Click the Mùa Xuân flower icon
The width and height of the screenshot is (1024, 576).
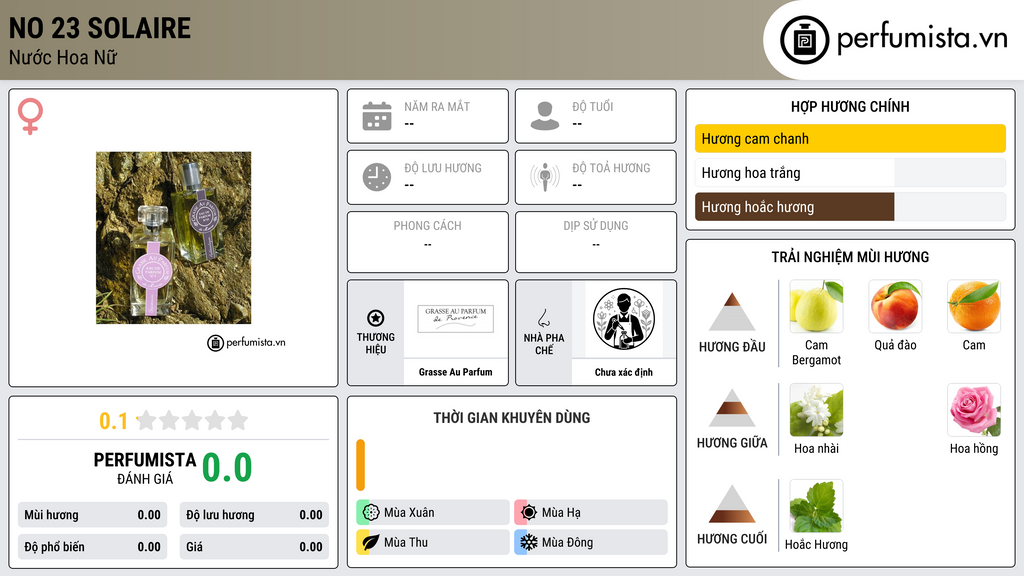tap(371, 513)
